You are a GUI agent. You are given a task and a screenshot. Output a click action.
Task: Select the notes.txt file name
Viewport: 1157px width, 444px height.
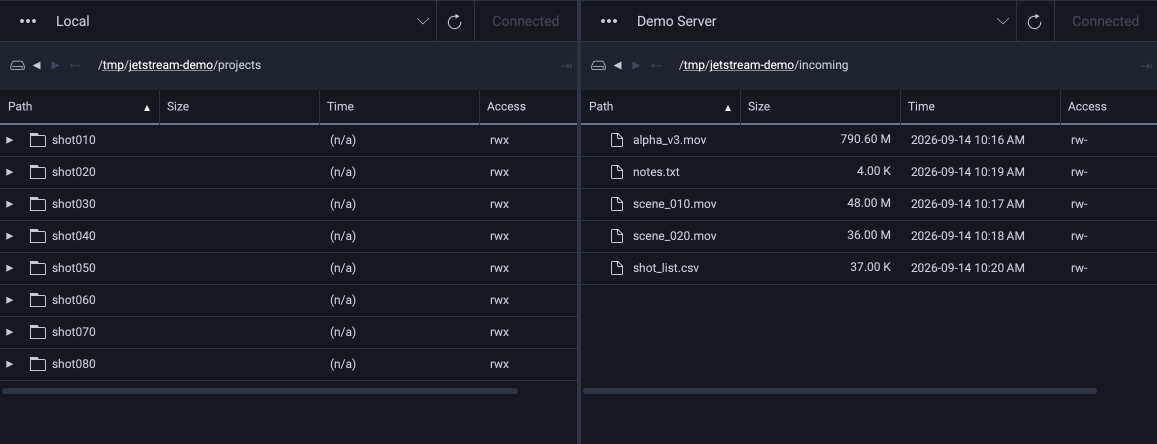[656, 172]
